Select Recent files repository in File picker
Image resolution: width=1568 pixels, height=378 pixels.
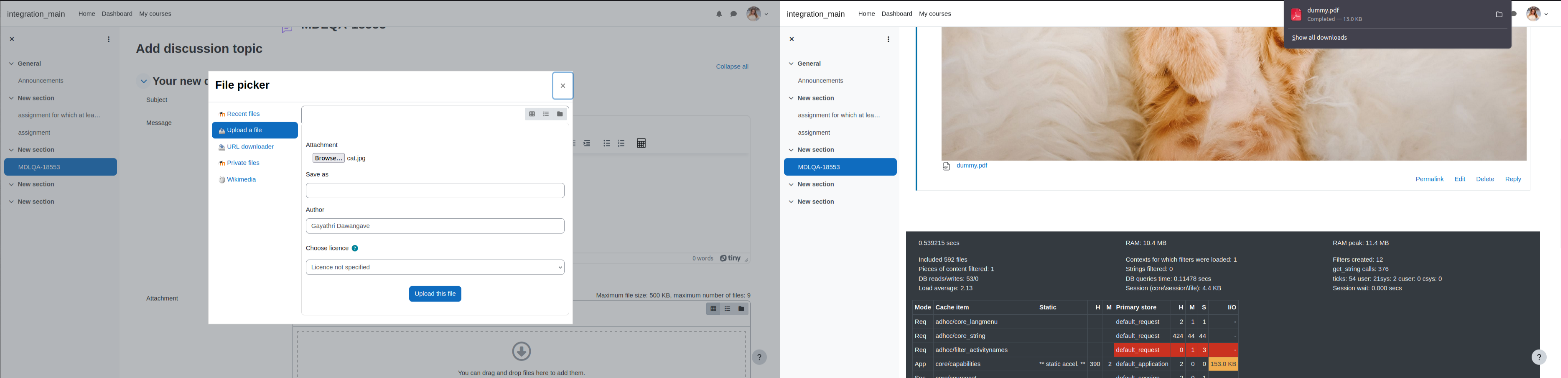click(x=239, y=114)
